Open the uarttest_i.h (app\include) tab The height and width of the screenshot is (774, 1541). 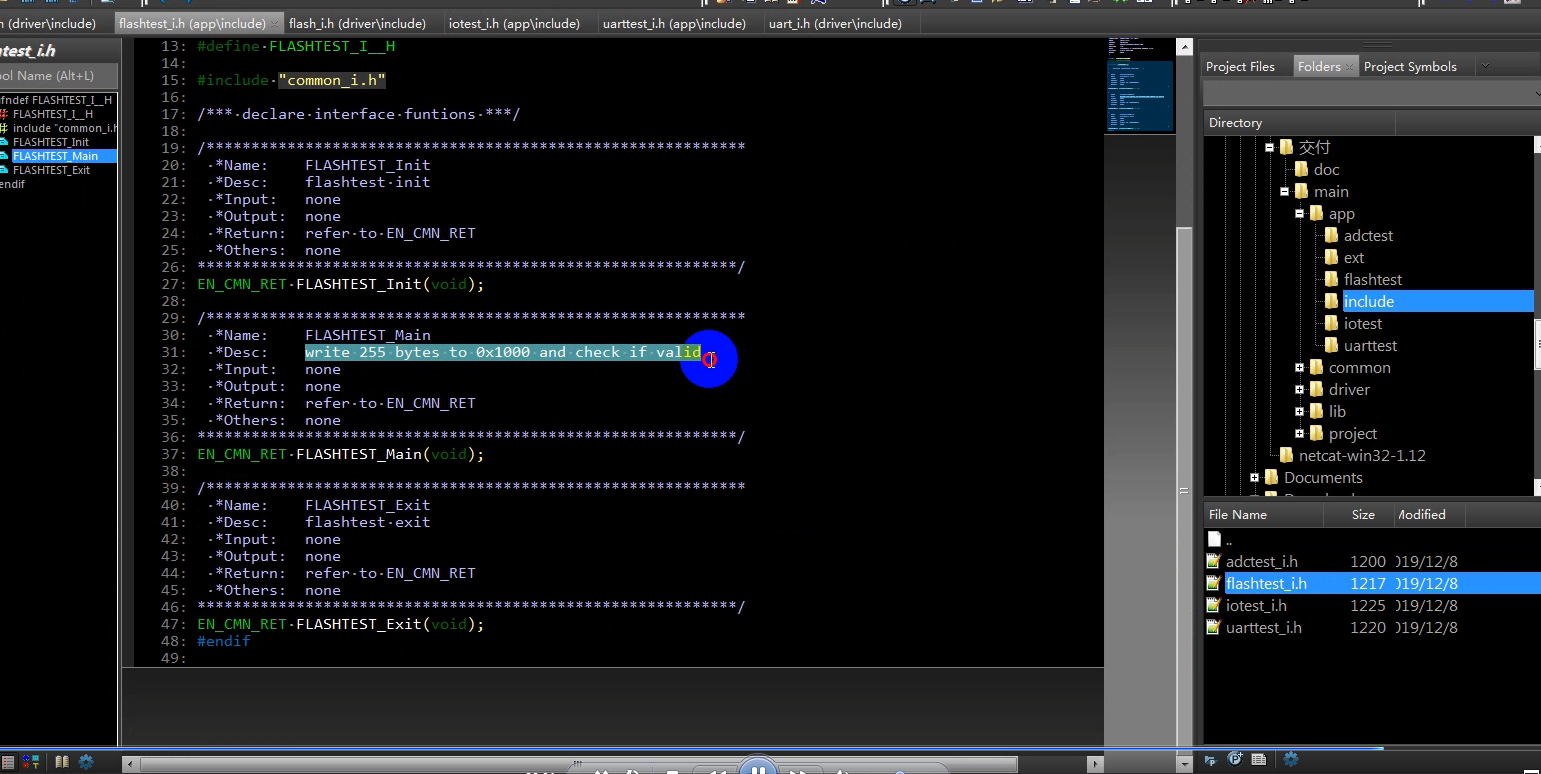674,23
